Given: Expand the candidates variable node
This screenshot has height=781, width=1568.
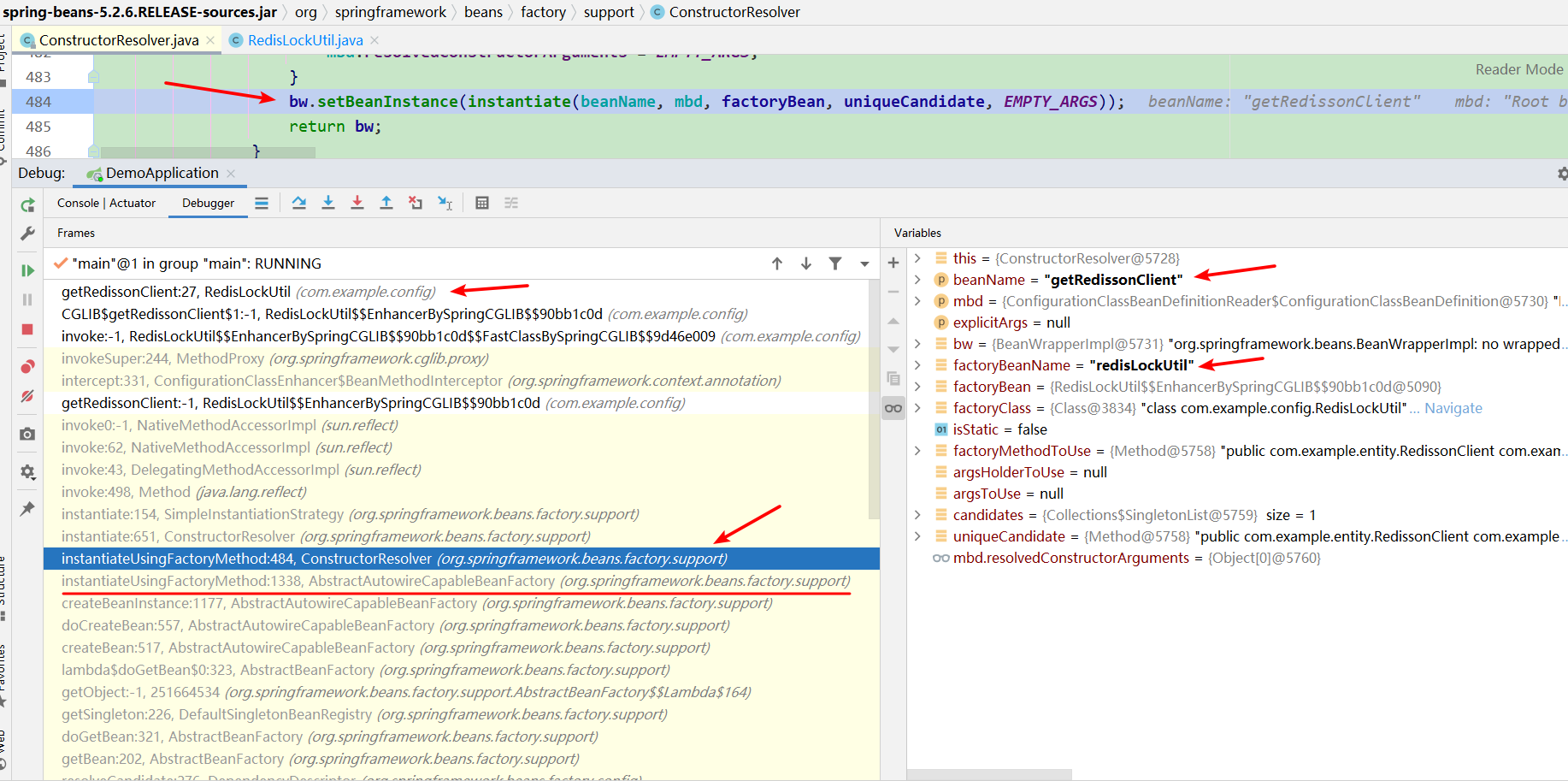Looking at the screenshot, I should click(917, 515).
